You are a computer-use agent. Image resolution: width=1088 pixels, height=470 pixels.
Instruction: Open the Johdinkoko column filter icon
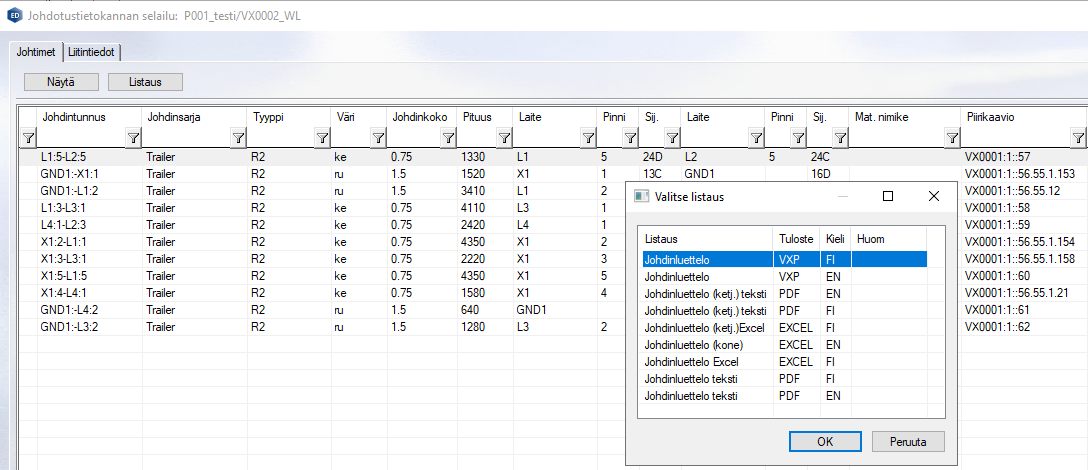(449, 138)
